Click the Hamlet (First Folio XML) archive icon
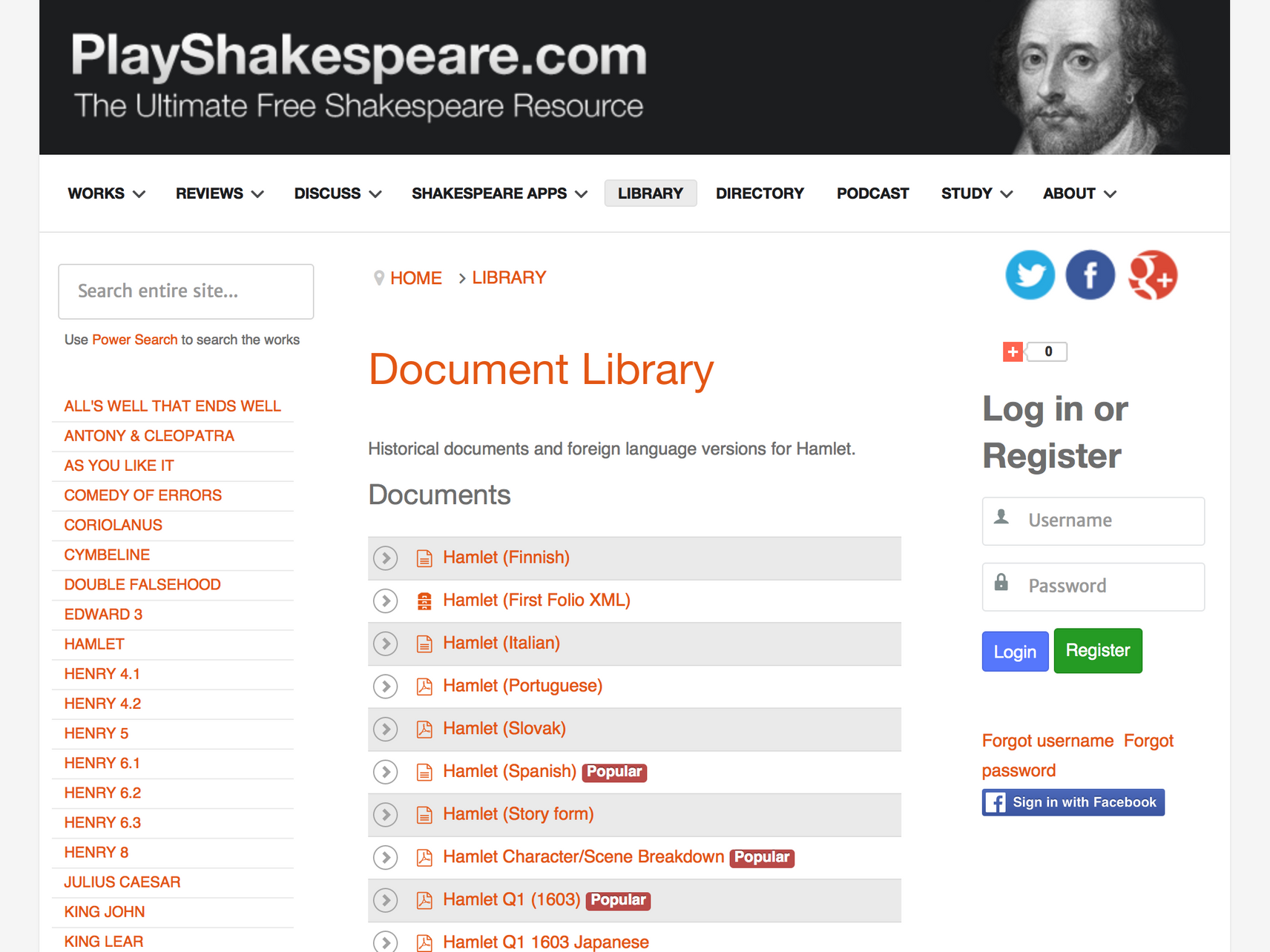Viewport: 1270px width, 952px height. coord(424,601)
